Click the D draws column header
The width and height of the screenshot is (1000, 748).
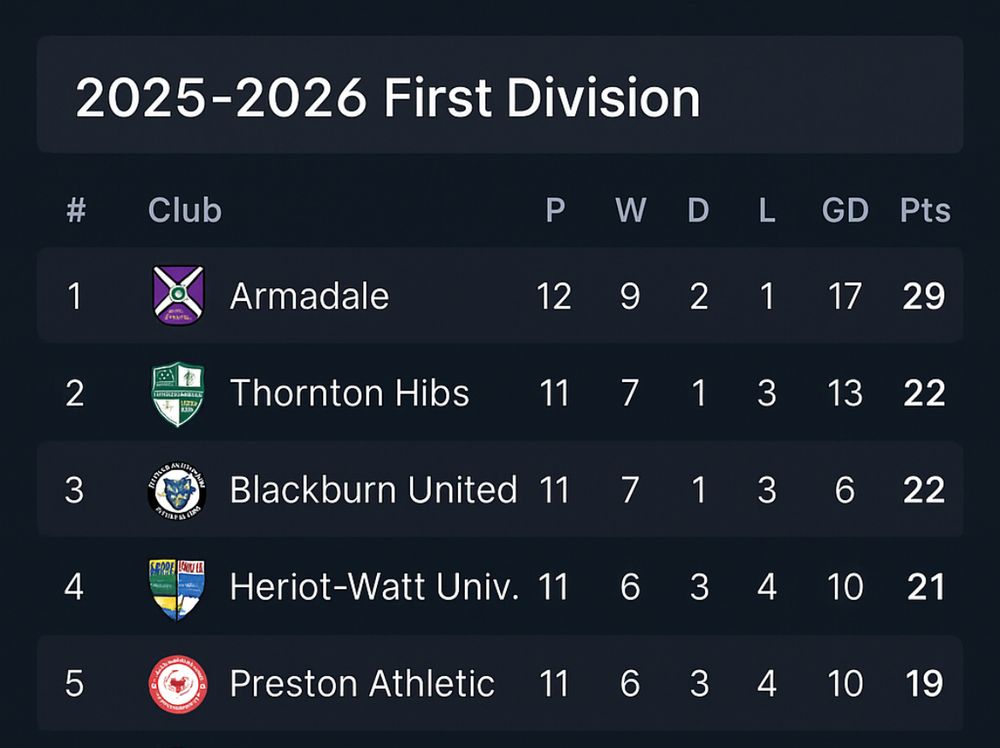point(698,210)
